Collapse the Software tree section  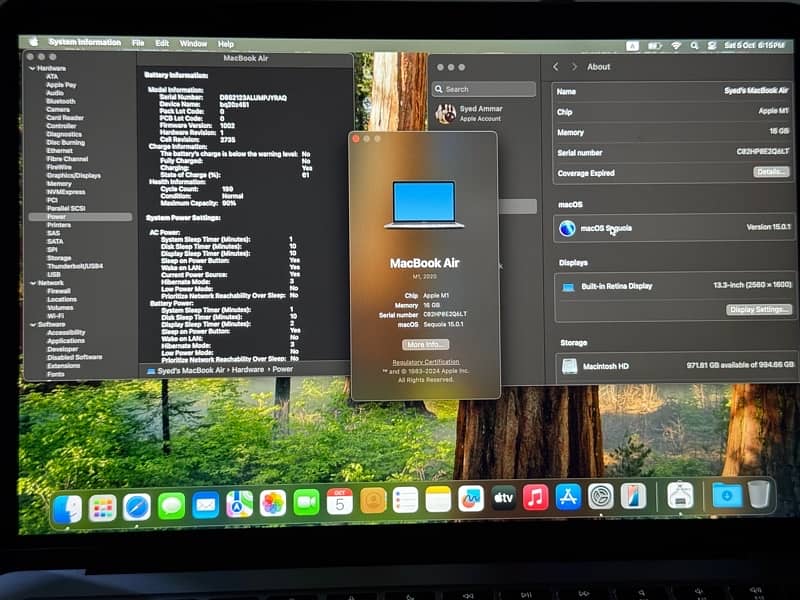(x=32, y=324)
